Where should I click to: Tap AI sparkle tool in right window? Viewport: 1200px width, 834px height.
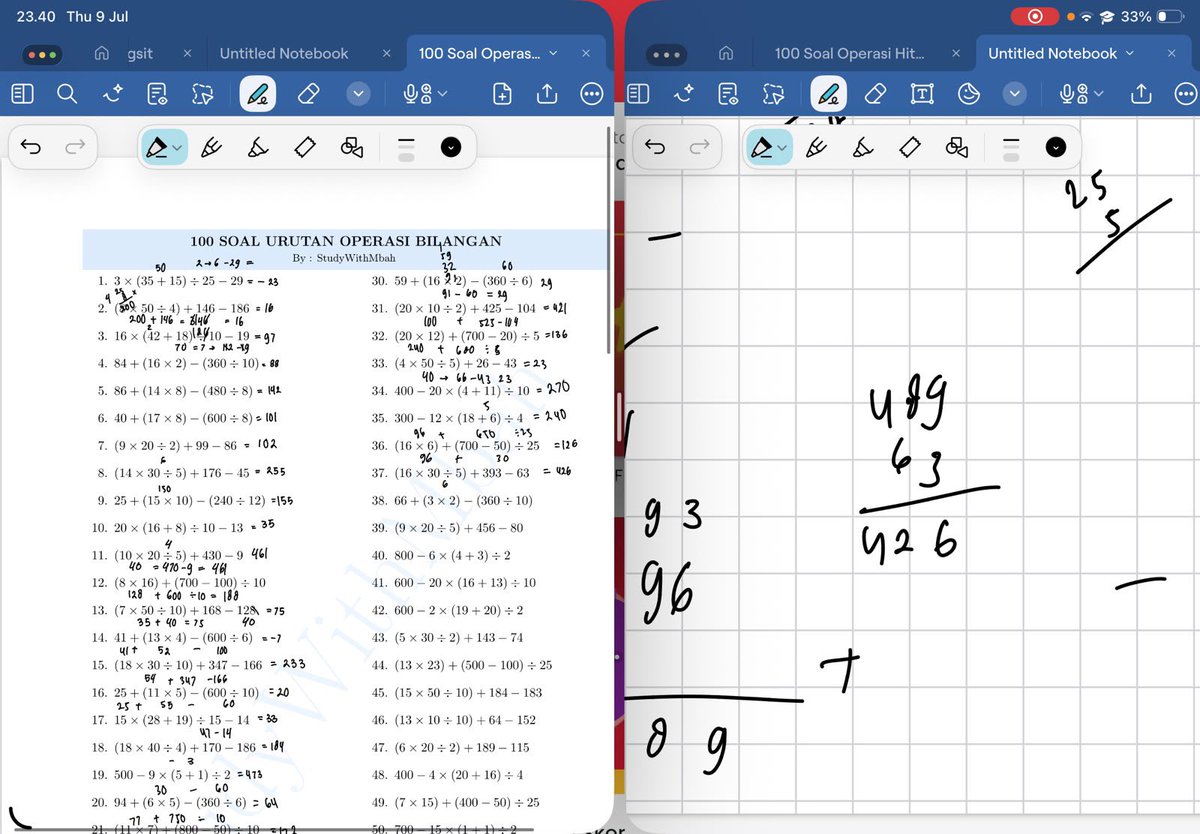pyautogui.click(x=684, y=94)
